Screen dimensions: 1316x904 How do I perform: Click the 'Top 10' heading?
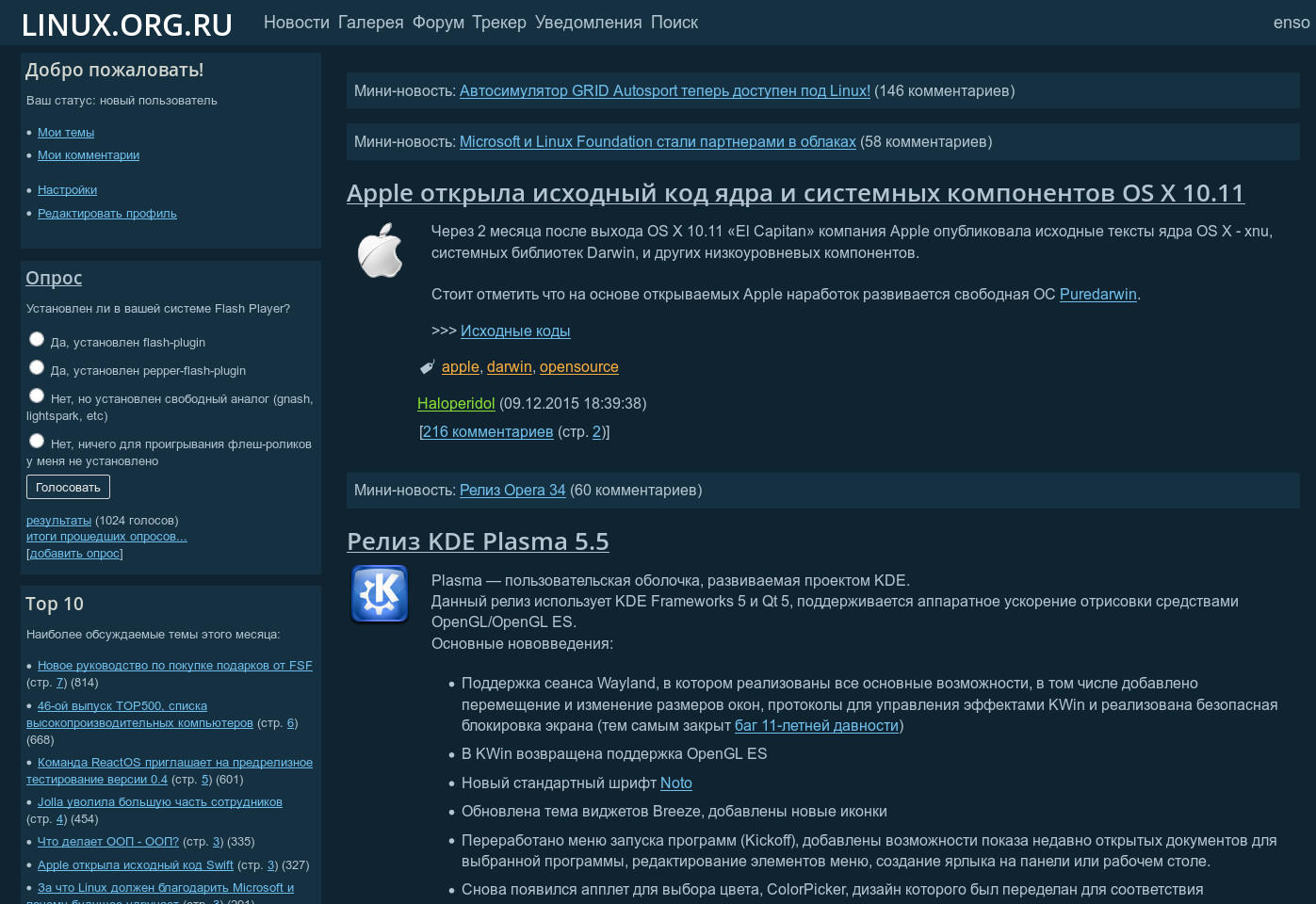tap(55, 604)
